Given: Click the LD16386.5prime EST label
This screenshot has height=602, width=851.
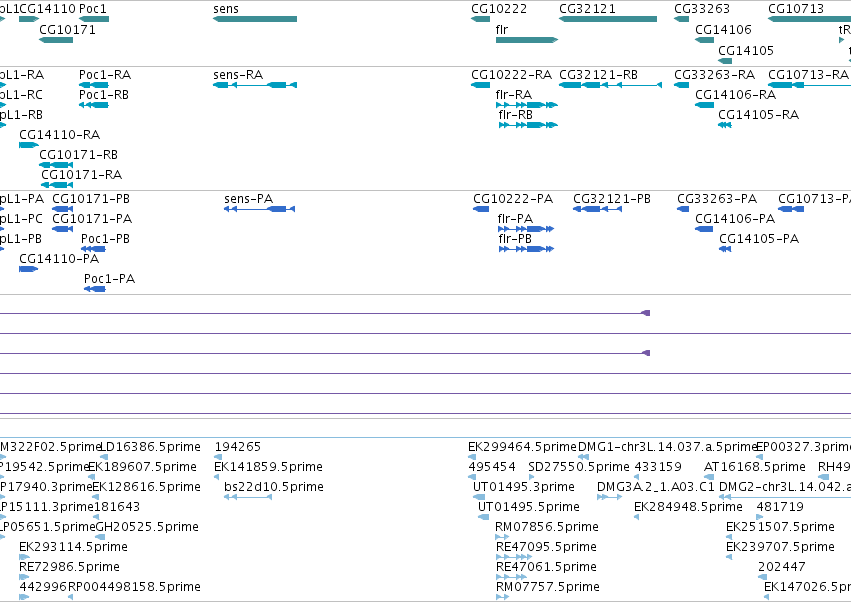Looking at the screenshot, I should tap(151, 447).
